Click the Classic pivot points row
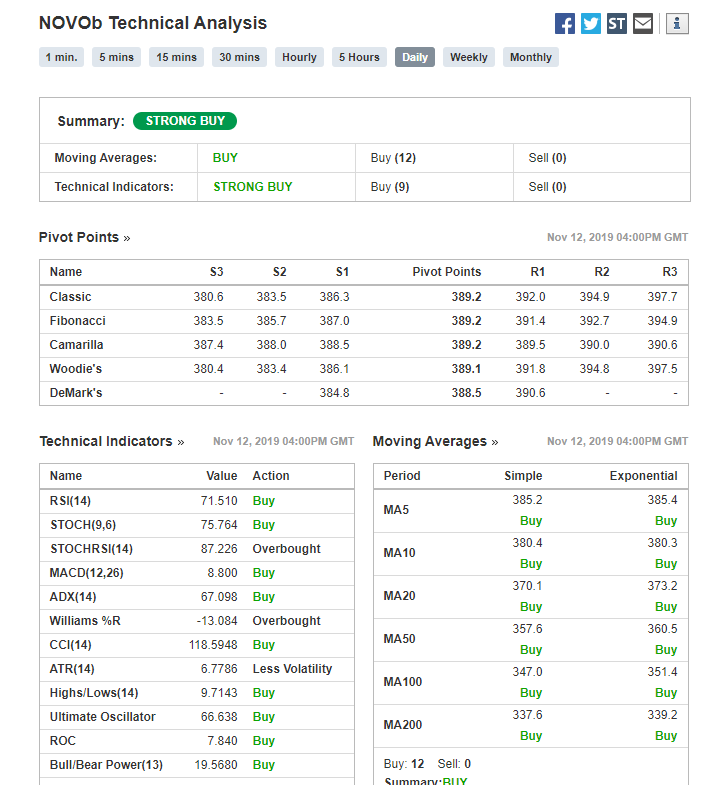This screenshot has width=706, height=785. [x=364, y=297]
